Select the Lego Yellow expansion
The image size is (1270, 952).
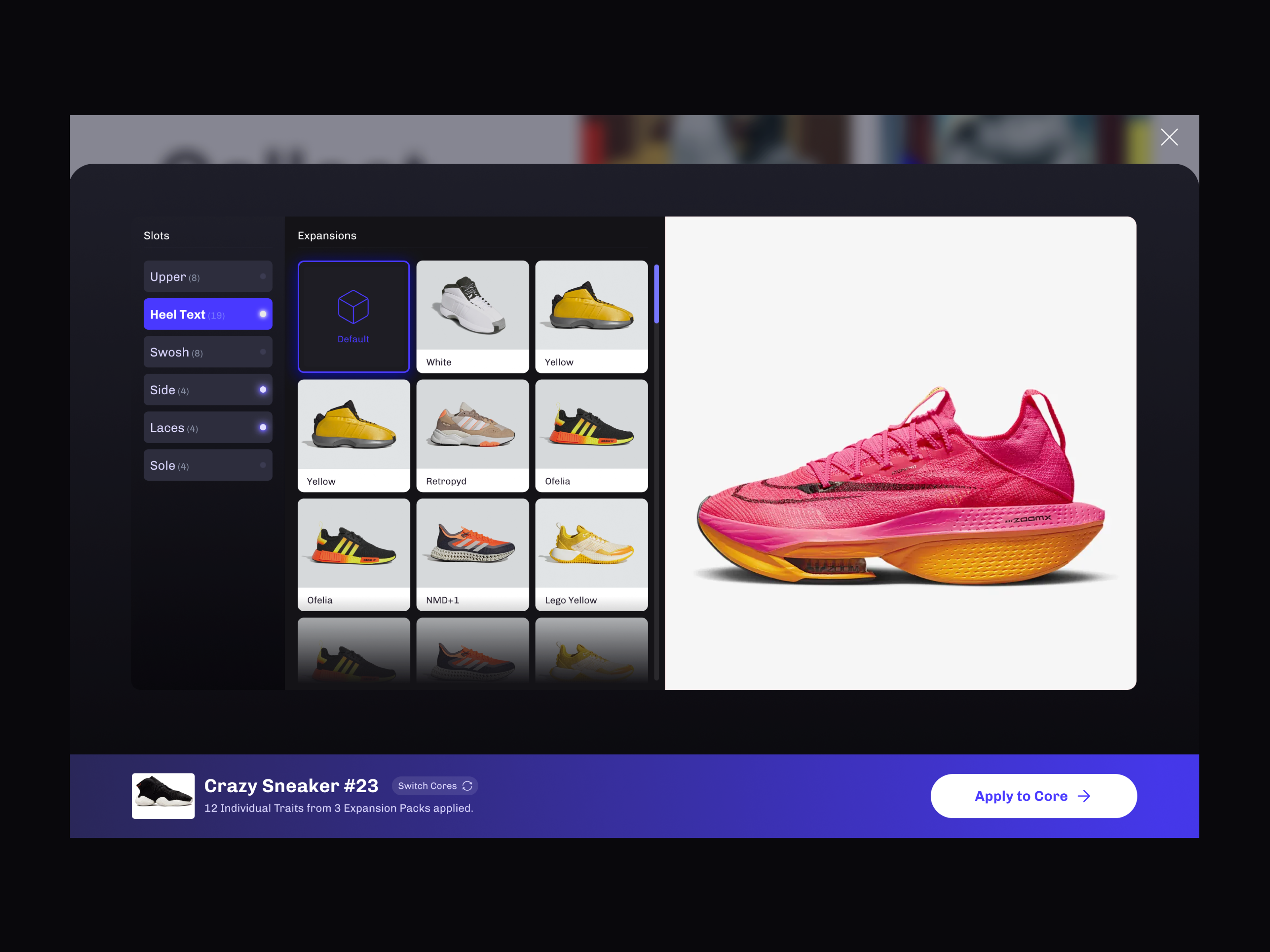[x=591, y=554]
